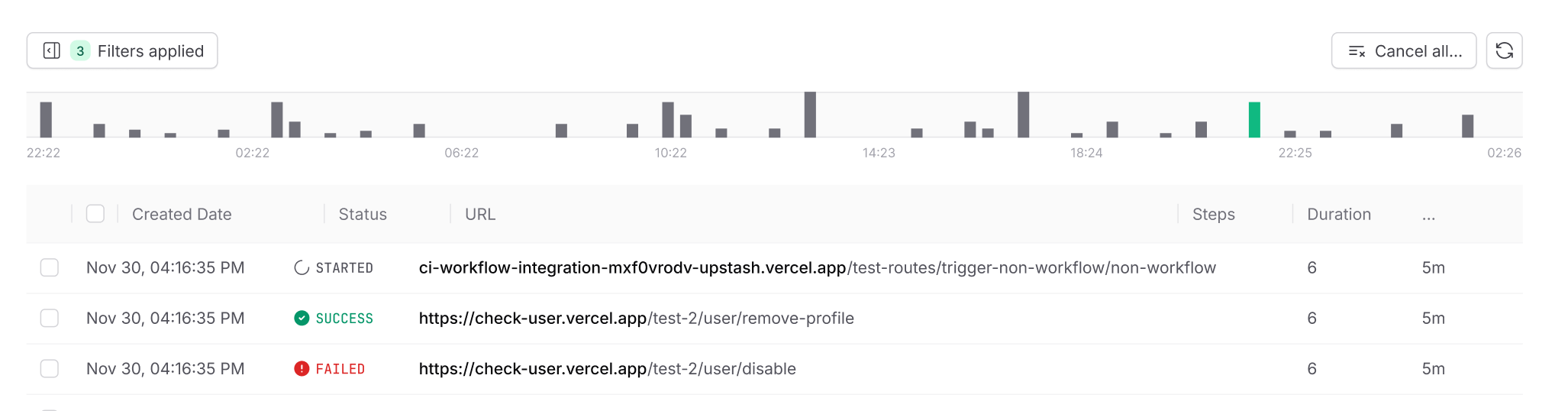Open the trigger-non-workflow URL link
Screen dimensions: 1568x411
click(817, 268)
